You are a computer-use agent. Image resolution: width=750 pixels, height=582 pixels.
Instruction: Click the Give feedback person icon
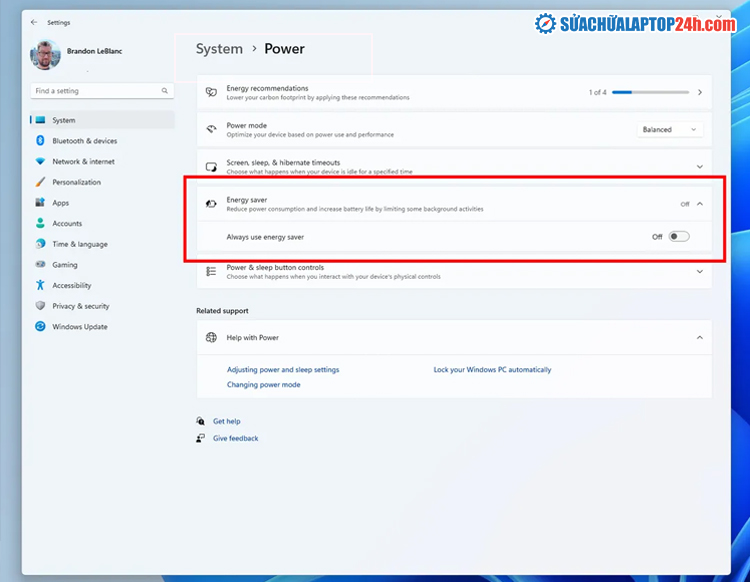(200, 438)
